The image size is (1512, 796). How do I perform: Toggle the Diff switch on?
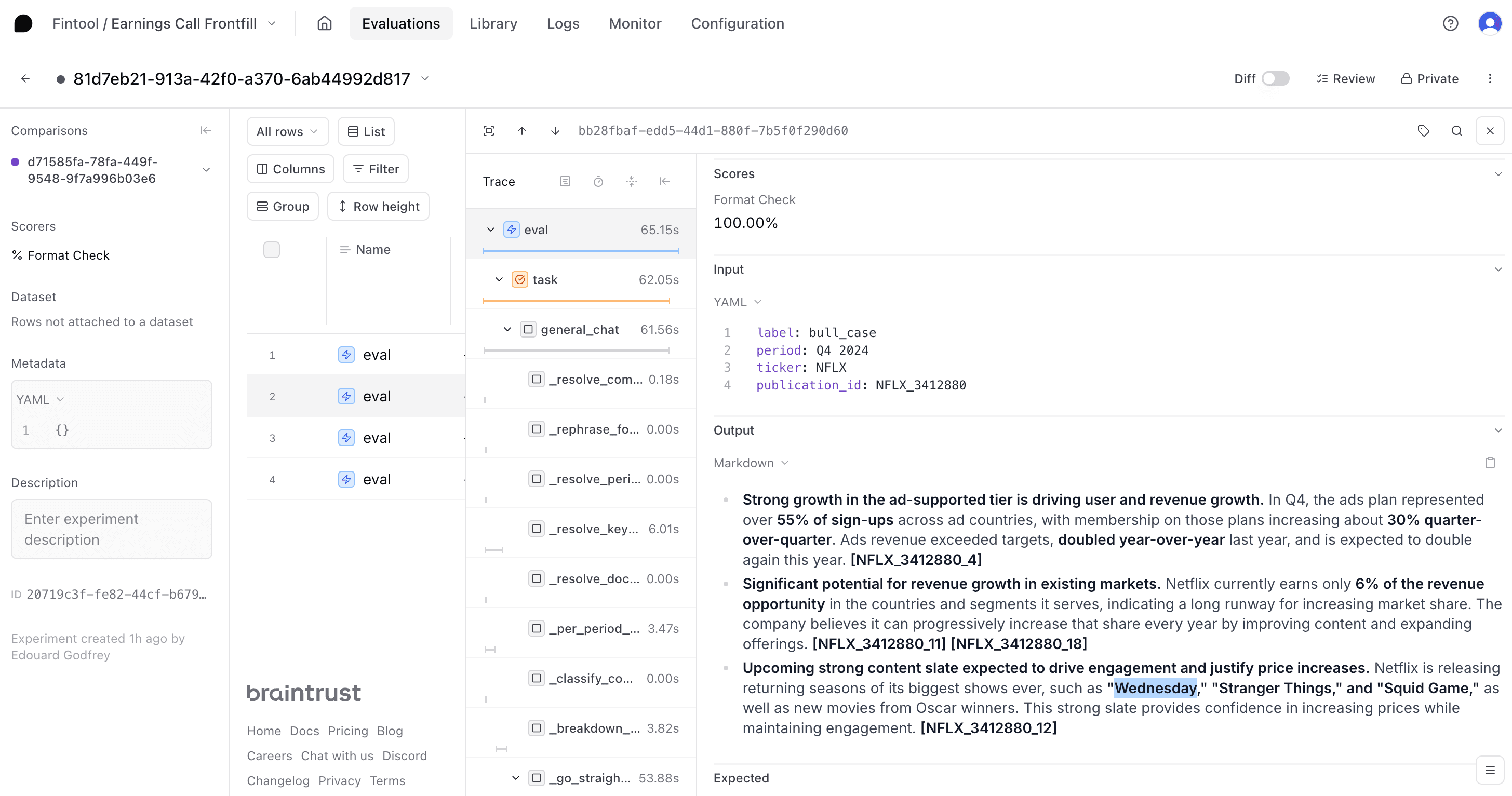[1275, 78]
